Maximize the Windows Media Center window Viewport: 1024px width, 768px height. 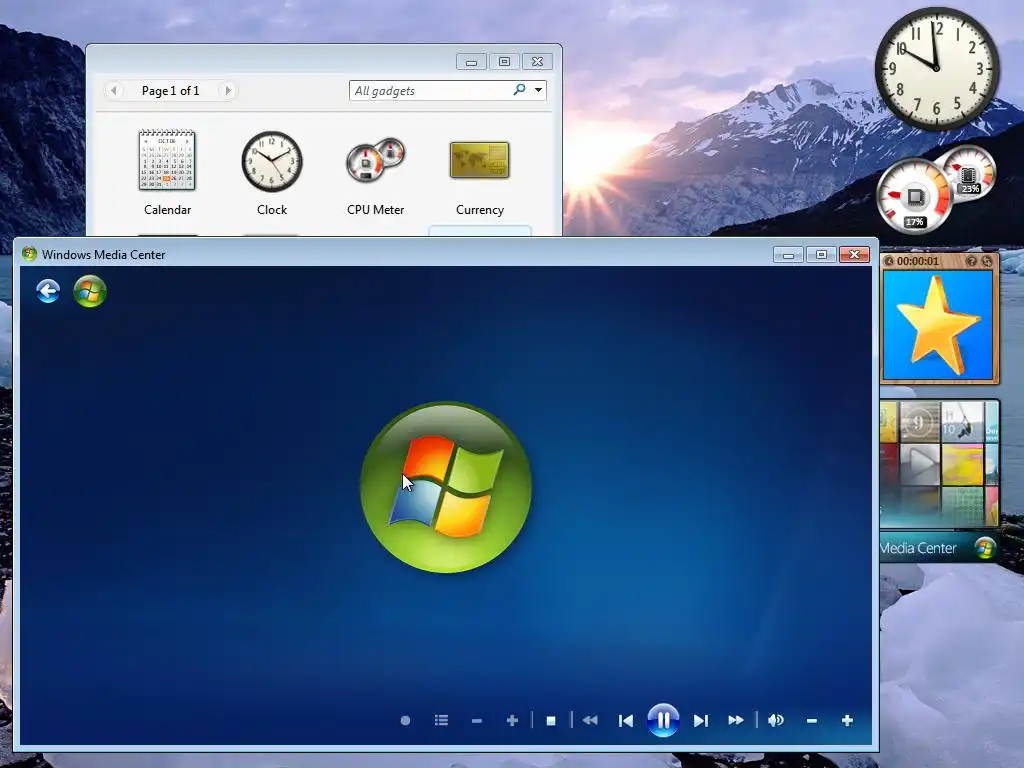[x=821, y=255]
